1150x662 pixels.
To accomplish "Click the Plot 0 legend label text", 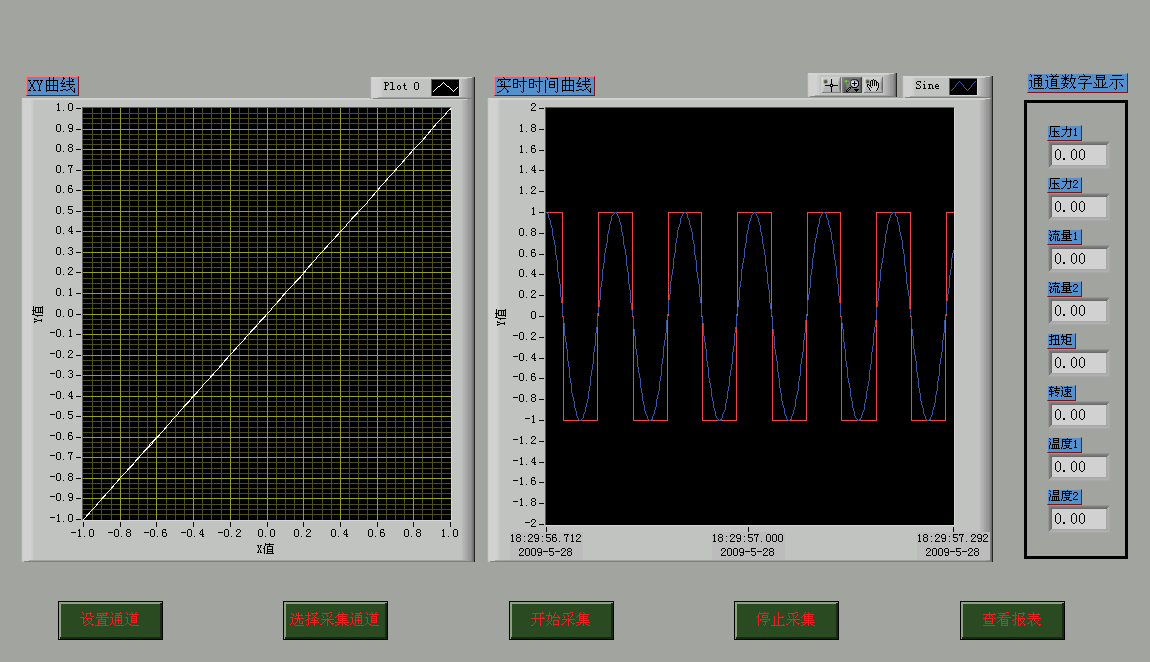I will point(401,87).
